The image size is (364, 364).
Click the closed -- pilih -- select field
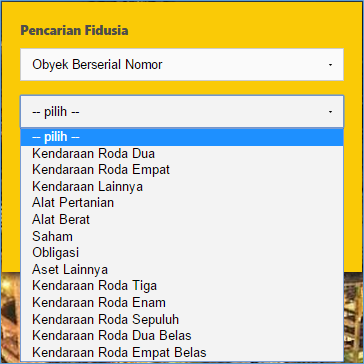coord(182,112)
